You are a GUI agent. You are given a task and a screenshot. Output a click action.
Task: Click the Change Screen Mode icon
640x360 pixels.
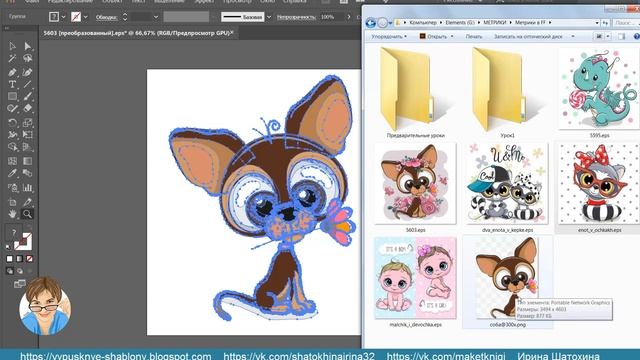(x=19, y=283)
